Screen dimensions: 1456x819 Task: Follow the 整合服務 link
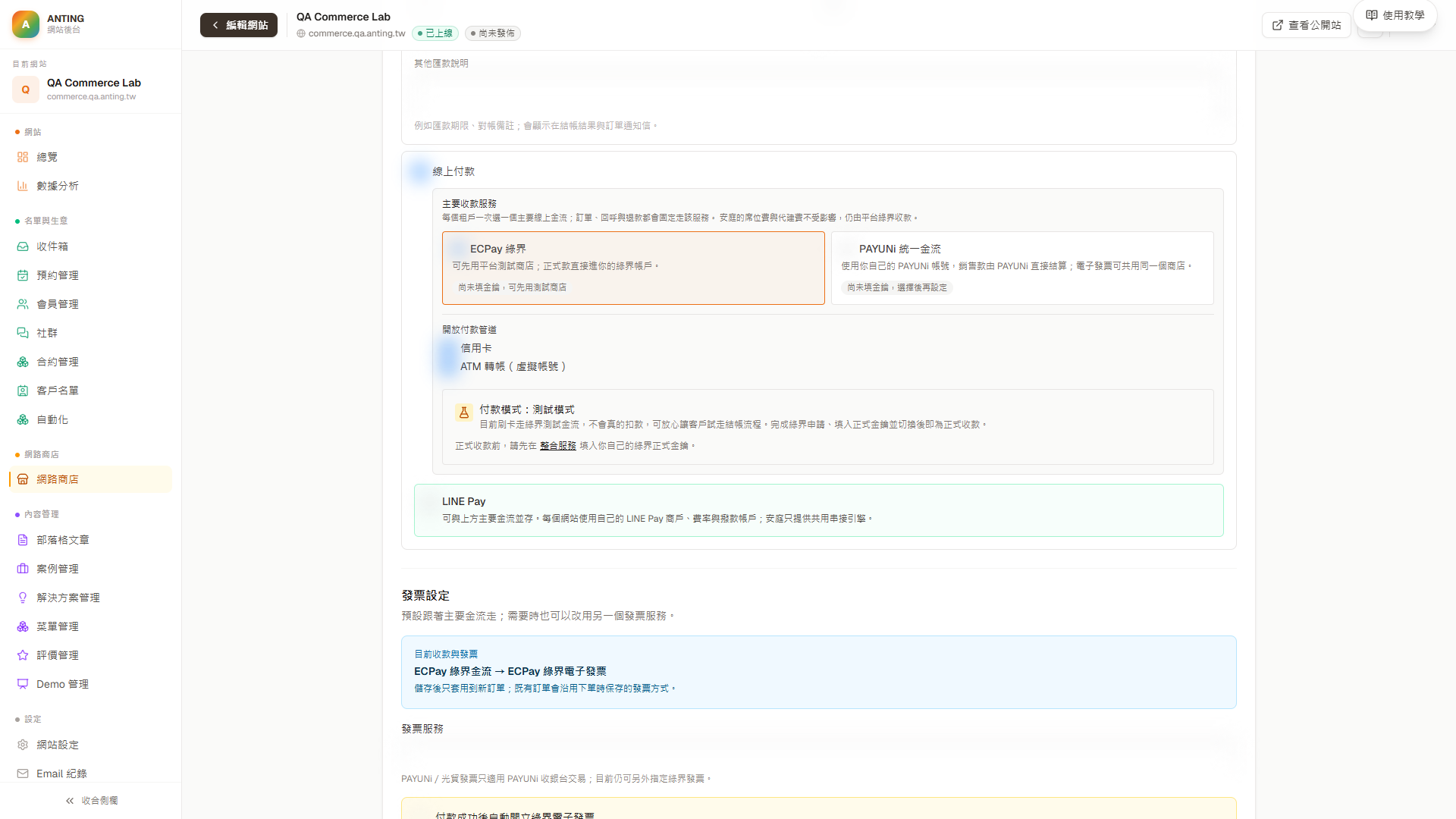coord(558,446)
